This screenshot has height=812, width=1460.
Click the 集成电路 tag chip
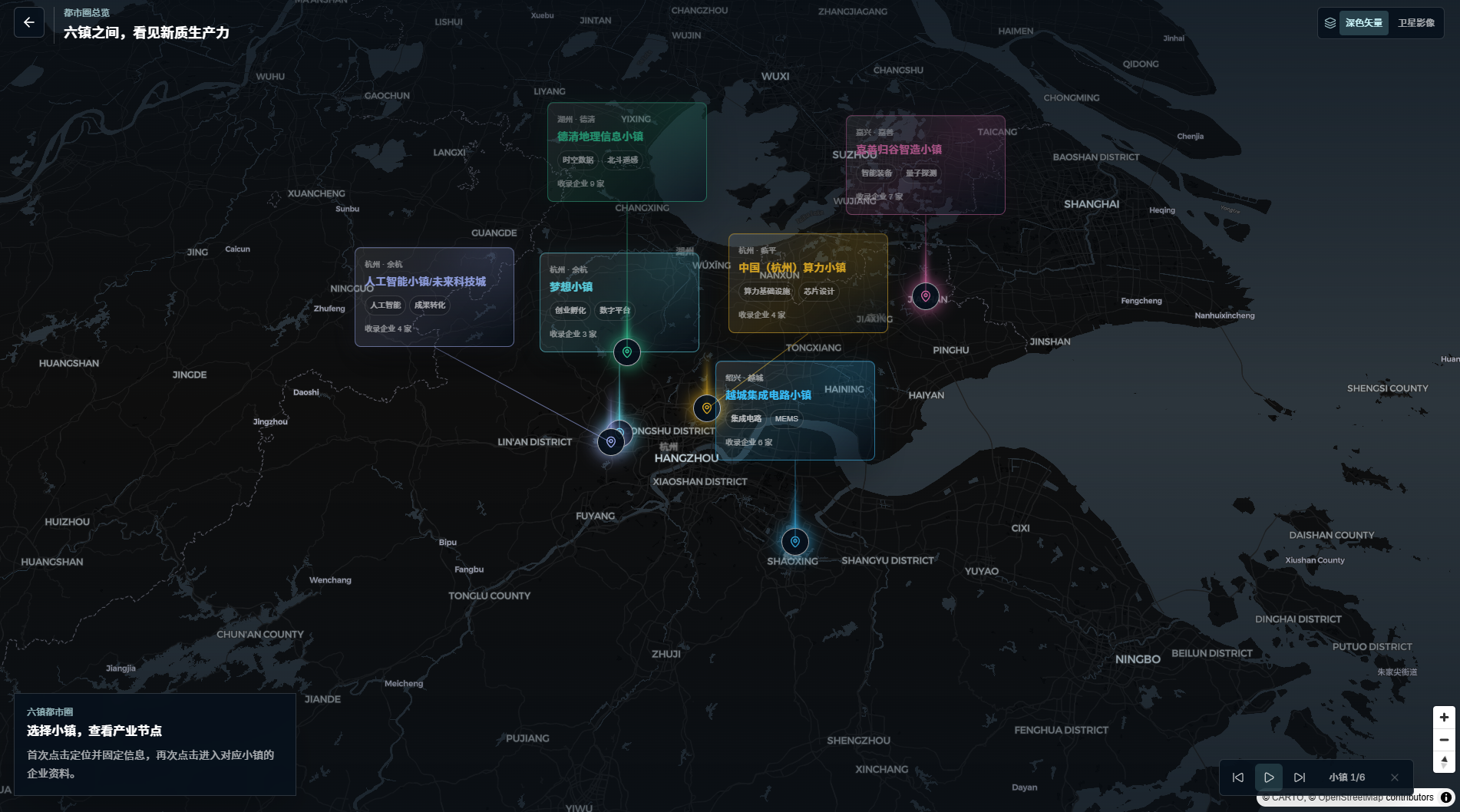[746, 419]
